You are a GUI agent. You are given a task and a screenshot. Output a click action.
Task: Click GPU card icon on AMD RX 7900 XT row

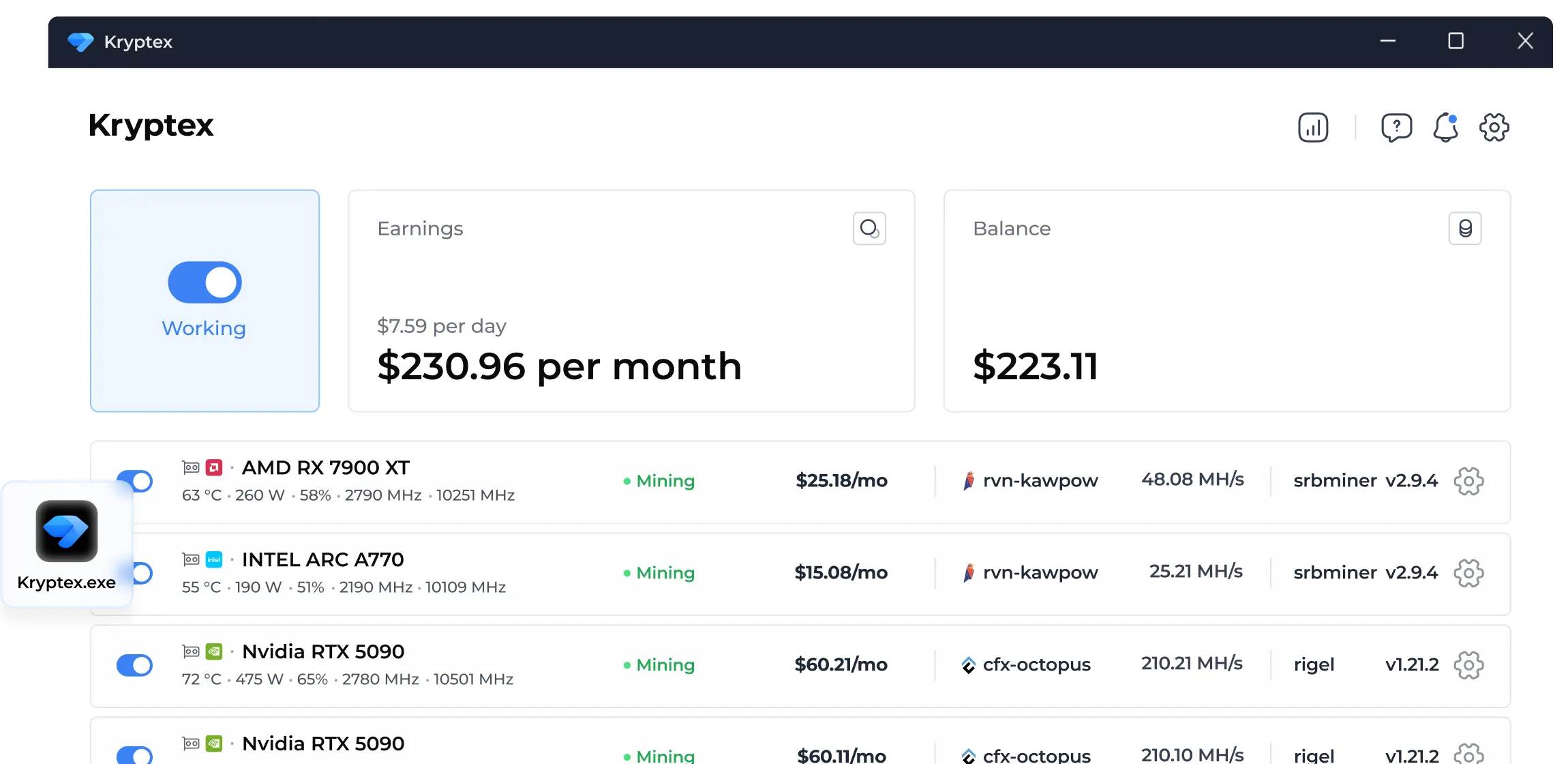click(191, 467)
